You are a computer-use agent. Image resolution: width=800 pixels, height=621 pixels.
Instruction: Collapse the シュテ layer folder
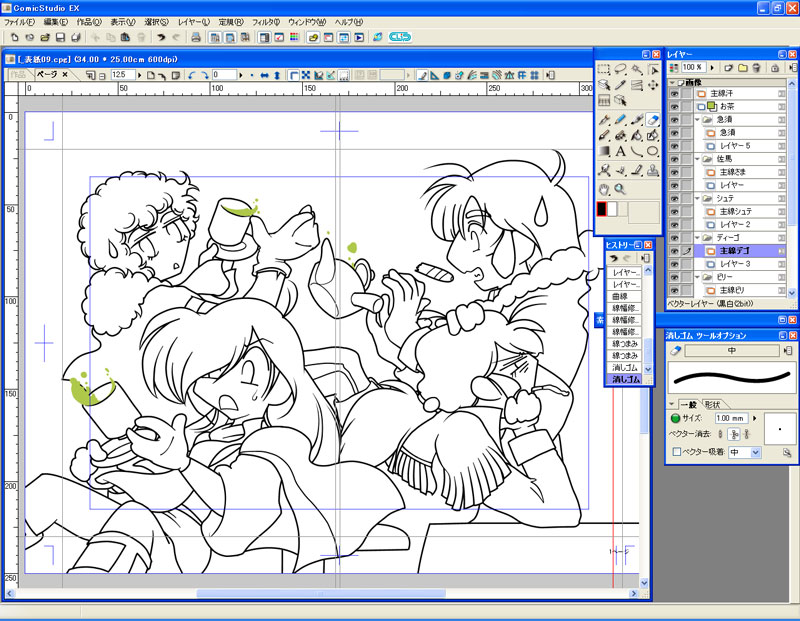tap(697, 198)
